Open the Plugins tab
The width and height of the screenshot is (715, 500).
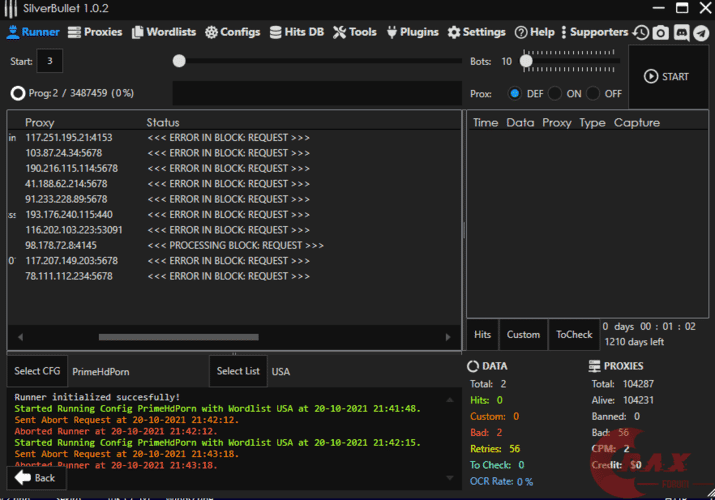click(412, 32)
